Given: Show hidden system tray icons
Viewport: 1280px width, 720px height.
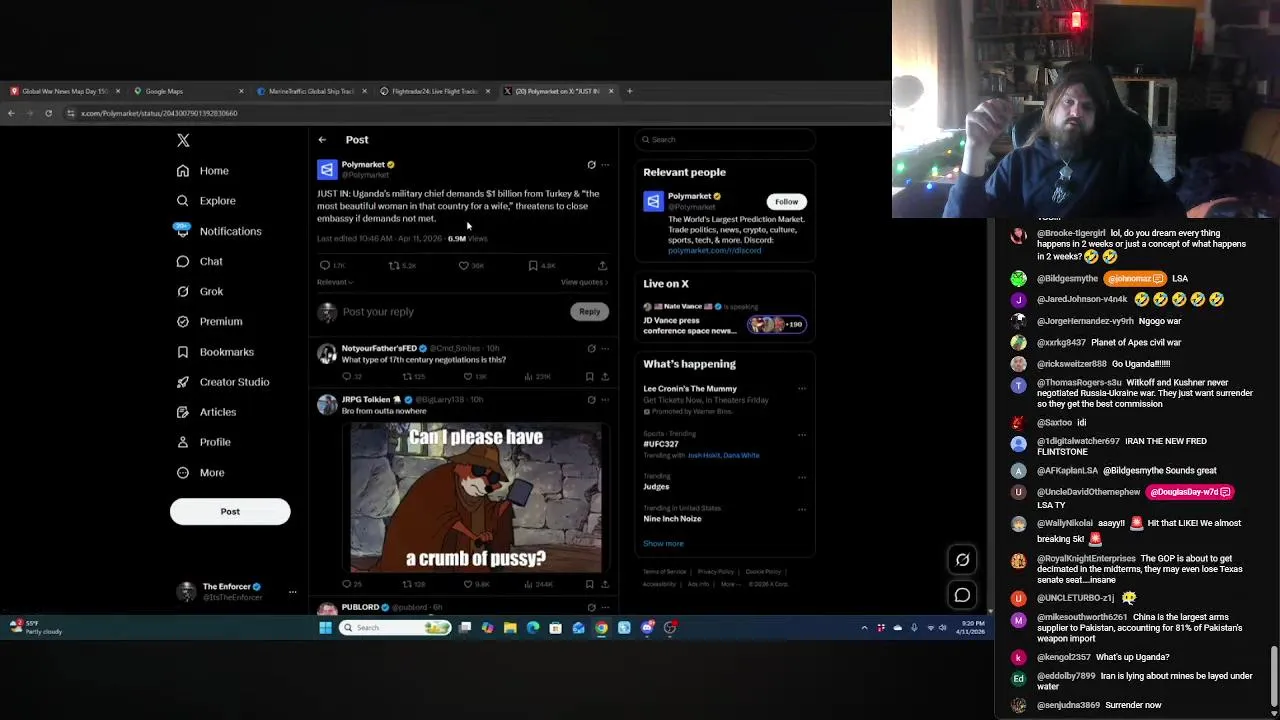Looking at the screenshot, I should [864, 628].
